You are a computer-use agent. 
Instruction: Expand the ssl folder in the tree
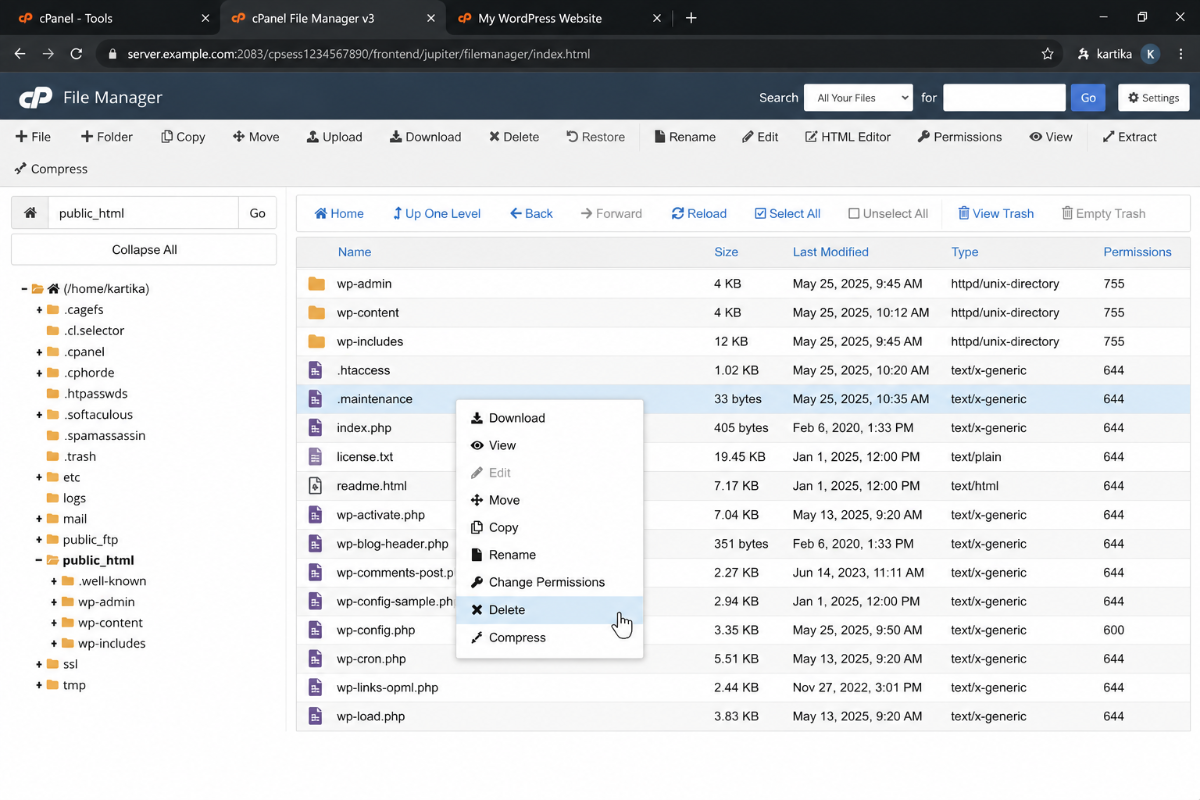[39, 665]
